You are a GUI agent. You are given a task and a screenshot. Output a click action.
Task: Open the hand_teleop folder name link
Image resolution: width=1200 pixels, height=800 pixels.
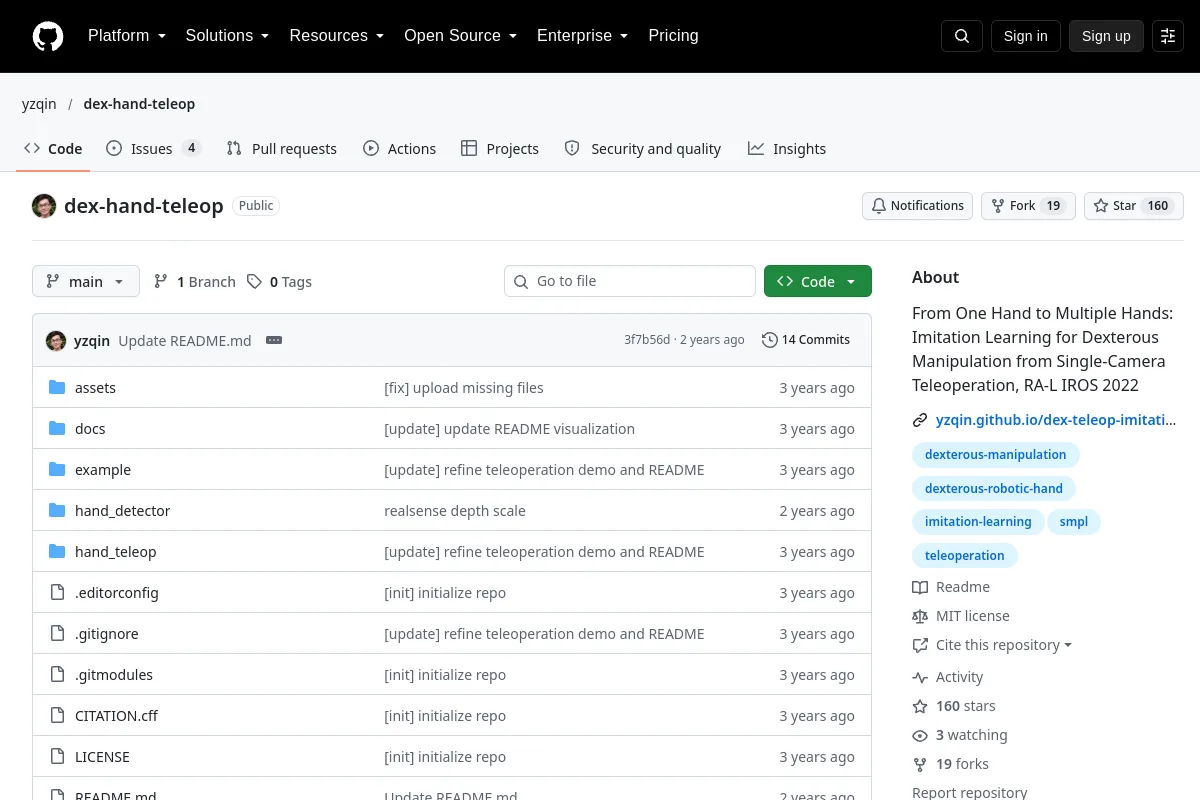click(x=116, y=552)
